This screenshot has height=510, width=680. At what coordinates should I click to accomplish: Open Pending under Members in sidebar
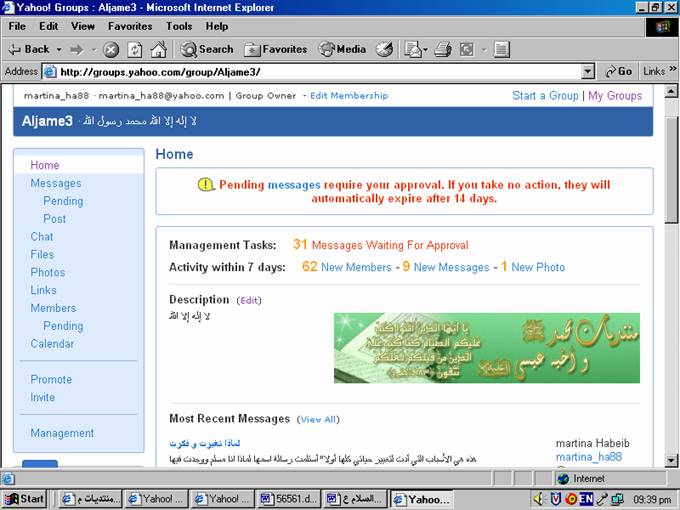[63, 326]
